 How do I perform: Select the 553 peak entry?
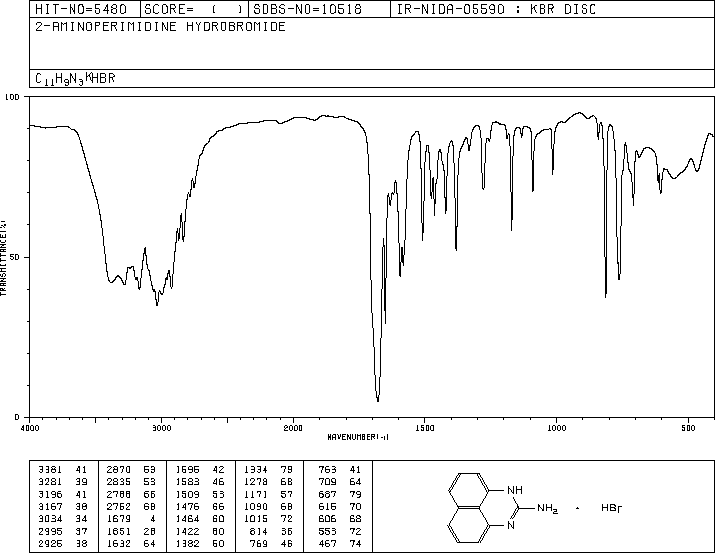(x=340, y=531)
